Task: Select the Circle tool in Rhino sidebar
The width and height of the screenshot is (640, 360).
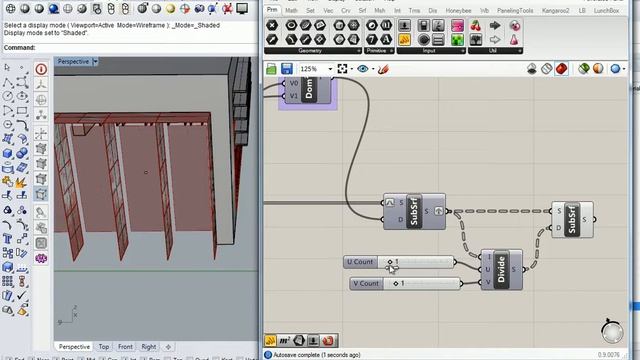Action: (8, 96)
